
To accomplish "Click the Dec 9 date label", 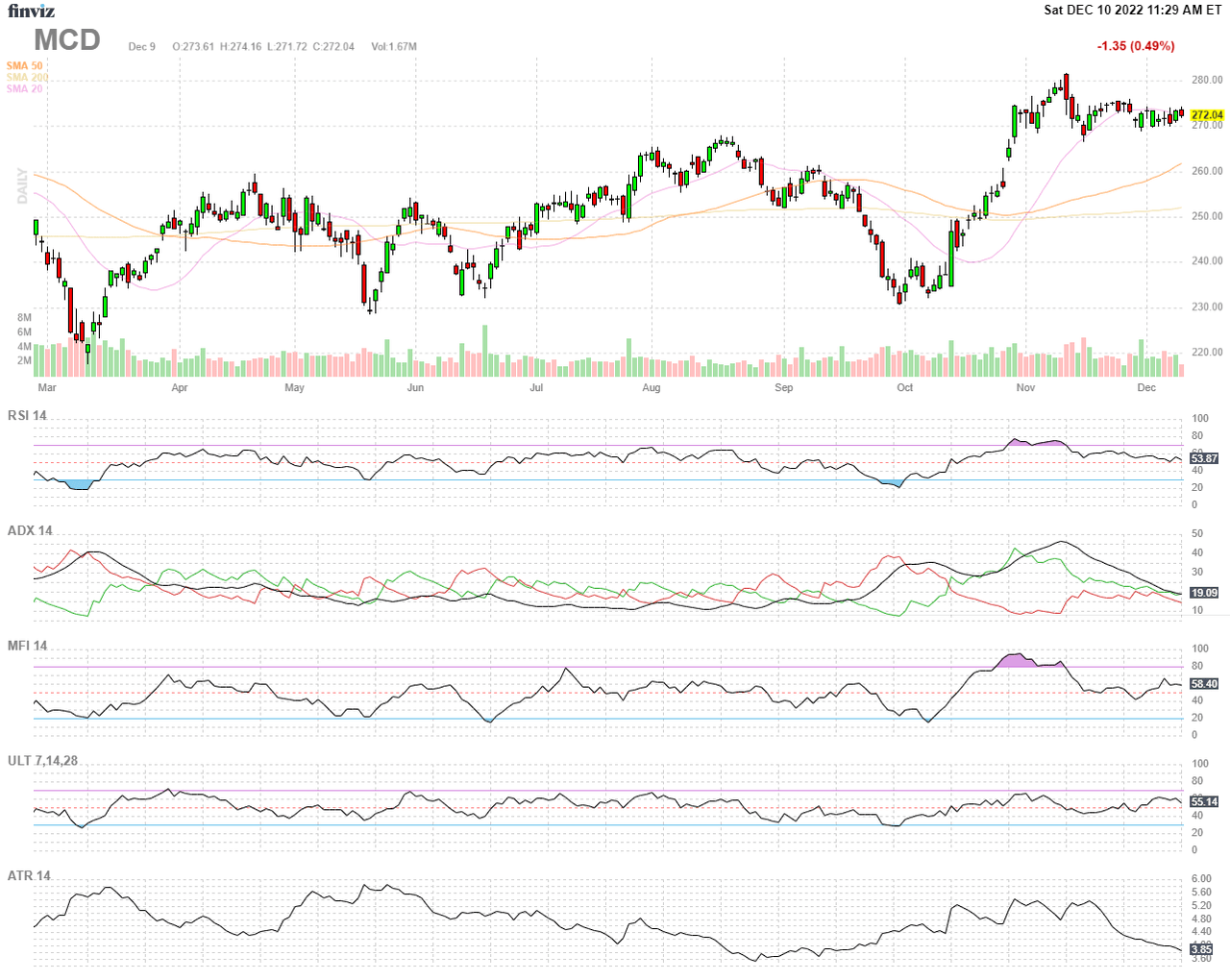I will pyautogui.click(x=142, y=47).
